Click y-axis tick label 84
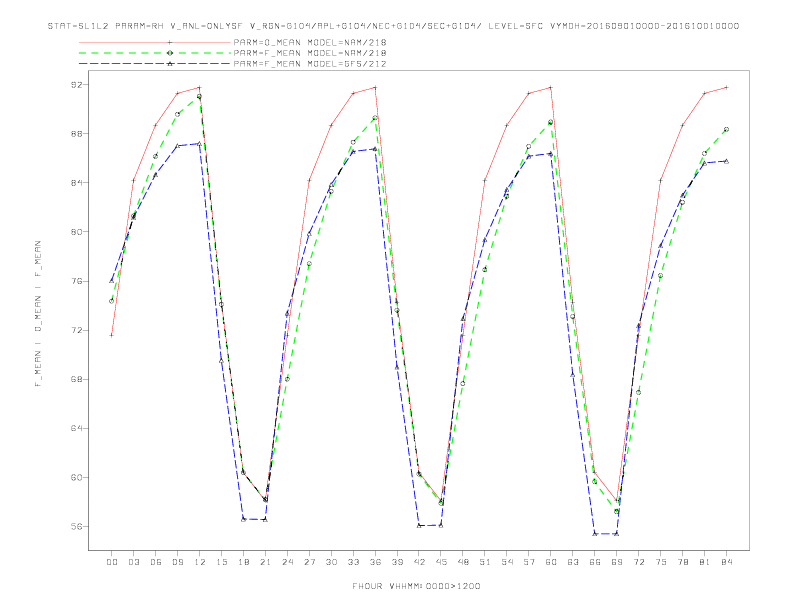The height and width of the screenshot is (612, 792). (76, 183)
